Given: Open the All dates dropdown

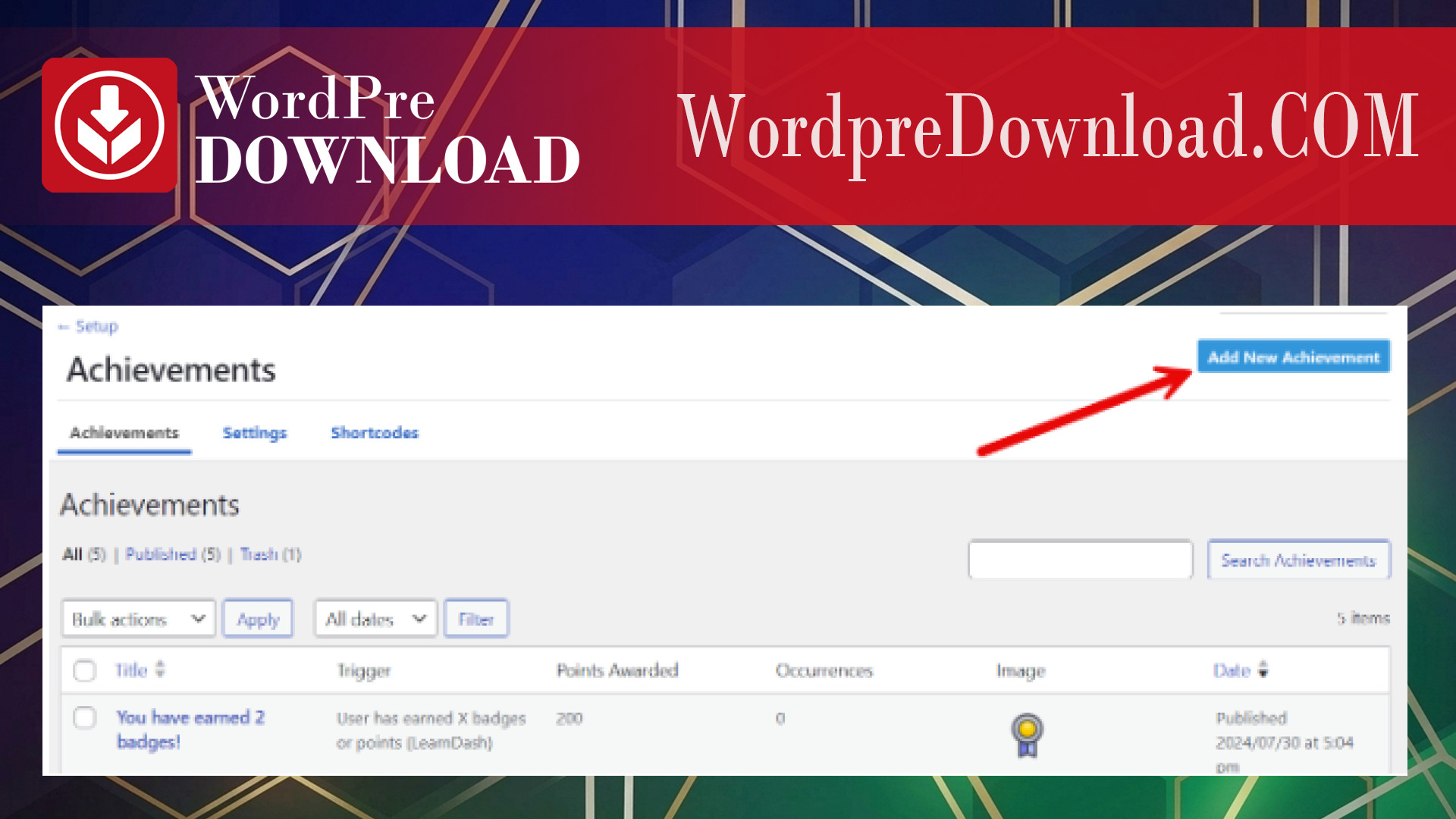Looking at the screenshot, I should coord(376,619).
